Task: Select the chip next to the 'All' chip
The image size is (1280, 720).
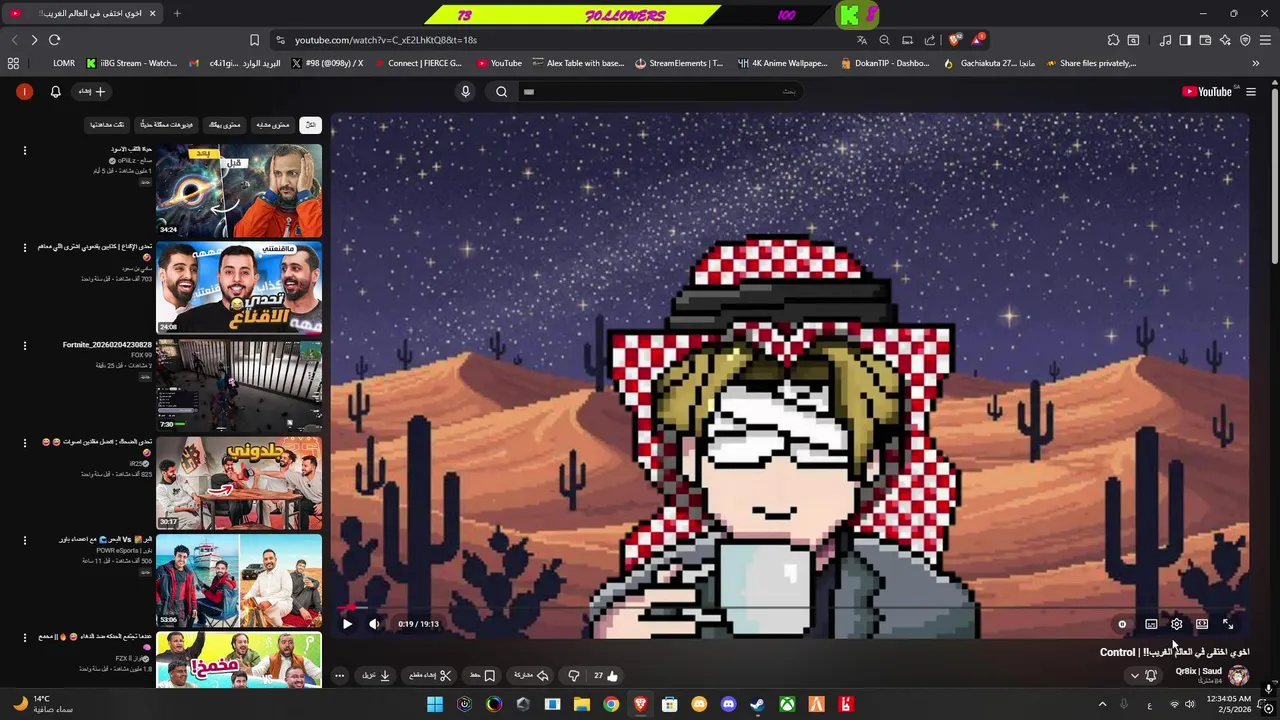Action: click(272, 125)
